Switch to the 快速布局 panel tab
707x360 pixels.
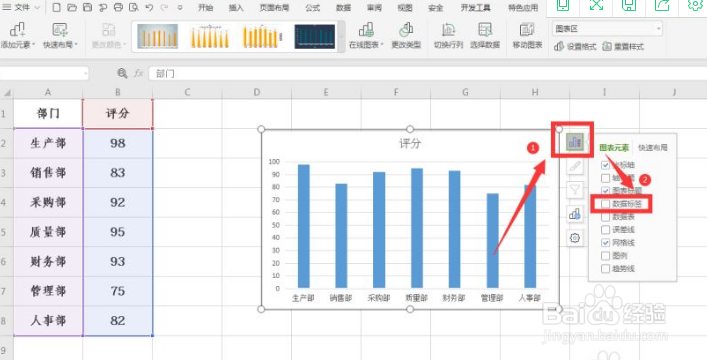point(652,148)
